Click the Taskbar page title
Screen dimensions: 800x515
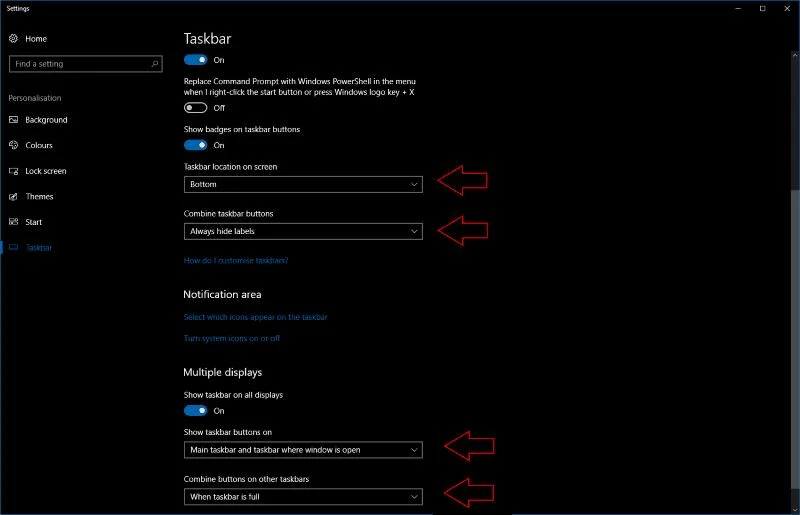point(207,39)
